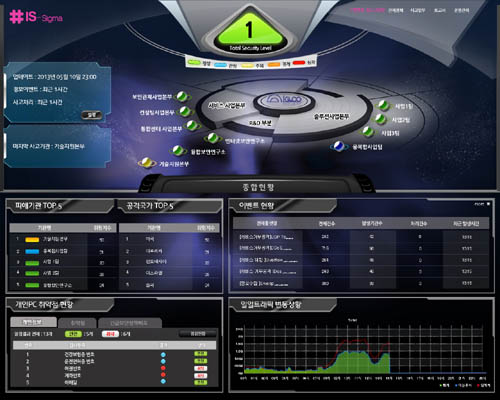Click the 서비스사업본부 disc segment
The image size is (500, 400).
tap(227, 106)
